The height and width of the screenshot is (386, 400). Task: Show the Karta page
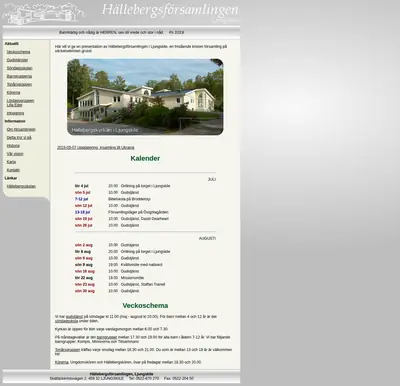click(11, 162)
